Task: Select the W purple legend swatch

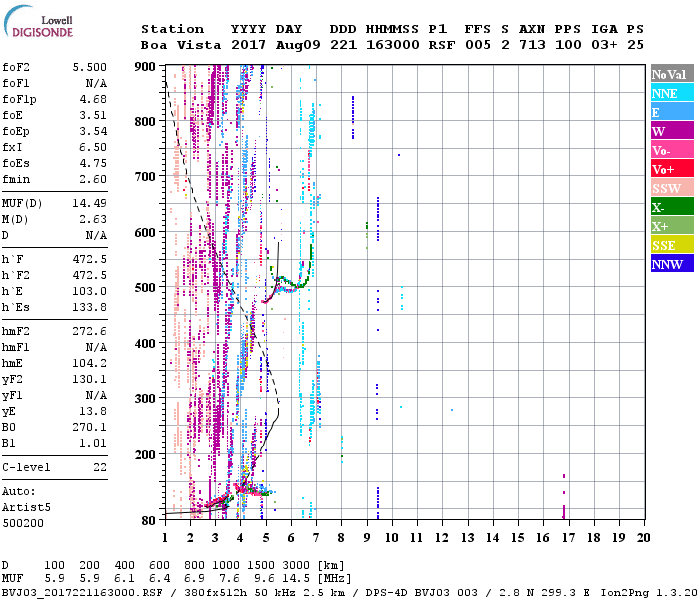Action: tap(668, 131)
